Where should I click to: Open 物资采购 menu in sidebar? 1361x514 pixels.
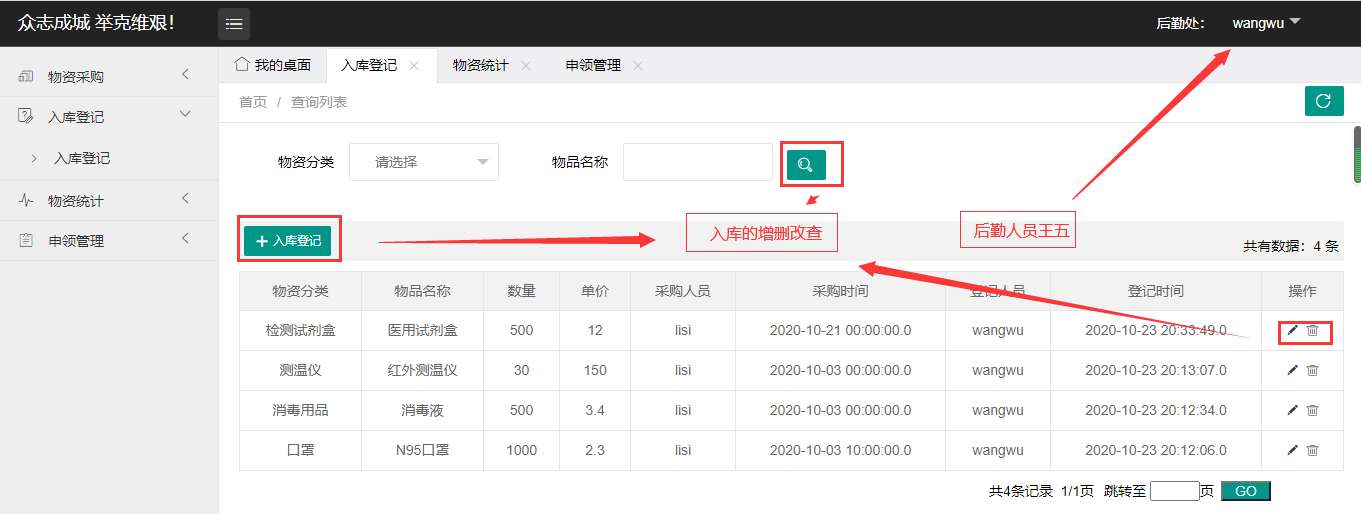(109, 77)
